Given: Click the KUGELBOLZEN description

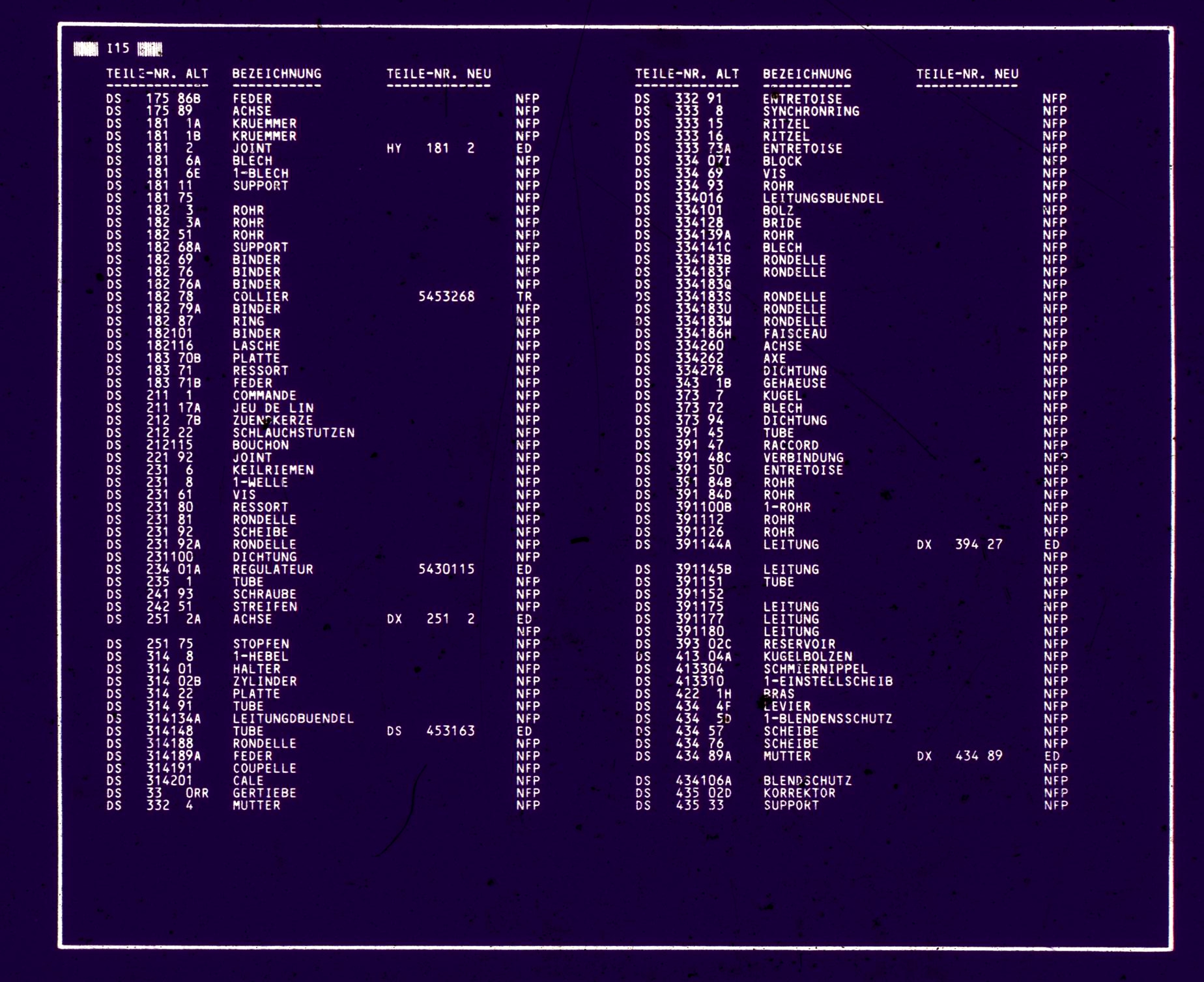Looking at the screenshot, I should point(808,656).
